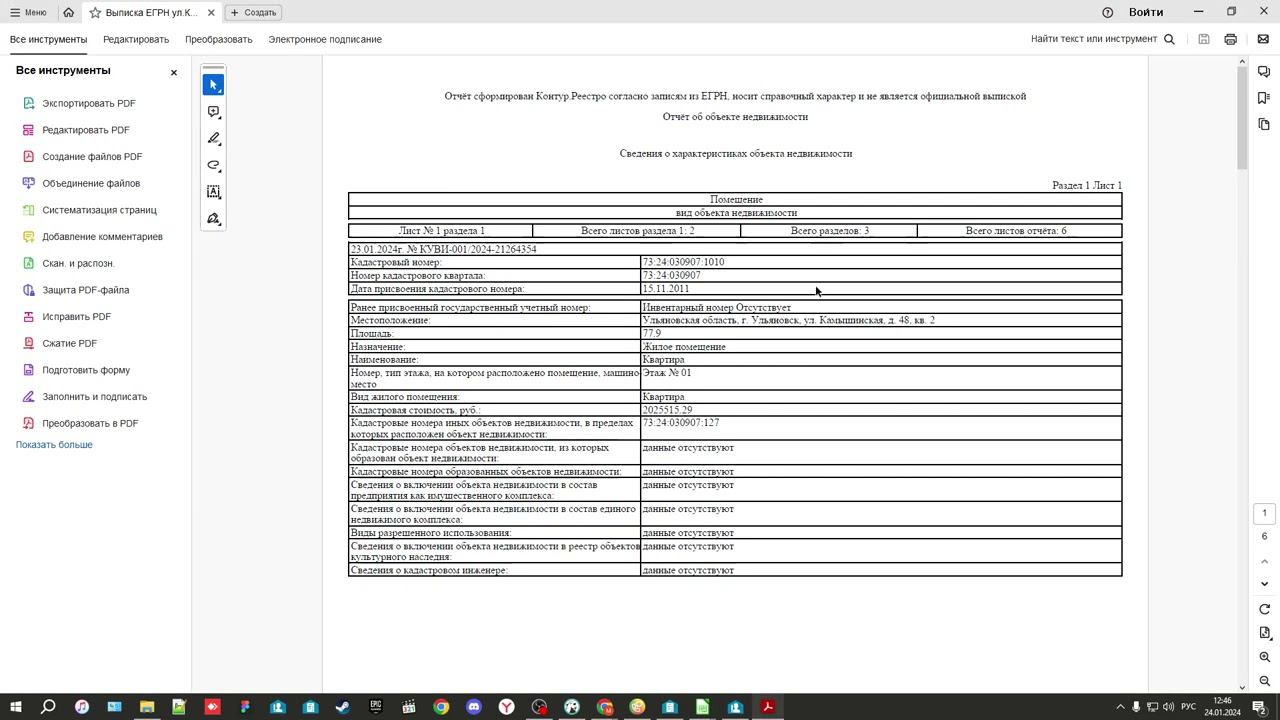Open the comments panel on right rail
The image size is (1280, 720).
point(1264,72)
